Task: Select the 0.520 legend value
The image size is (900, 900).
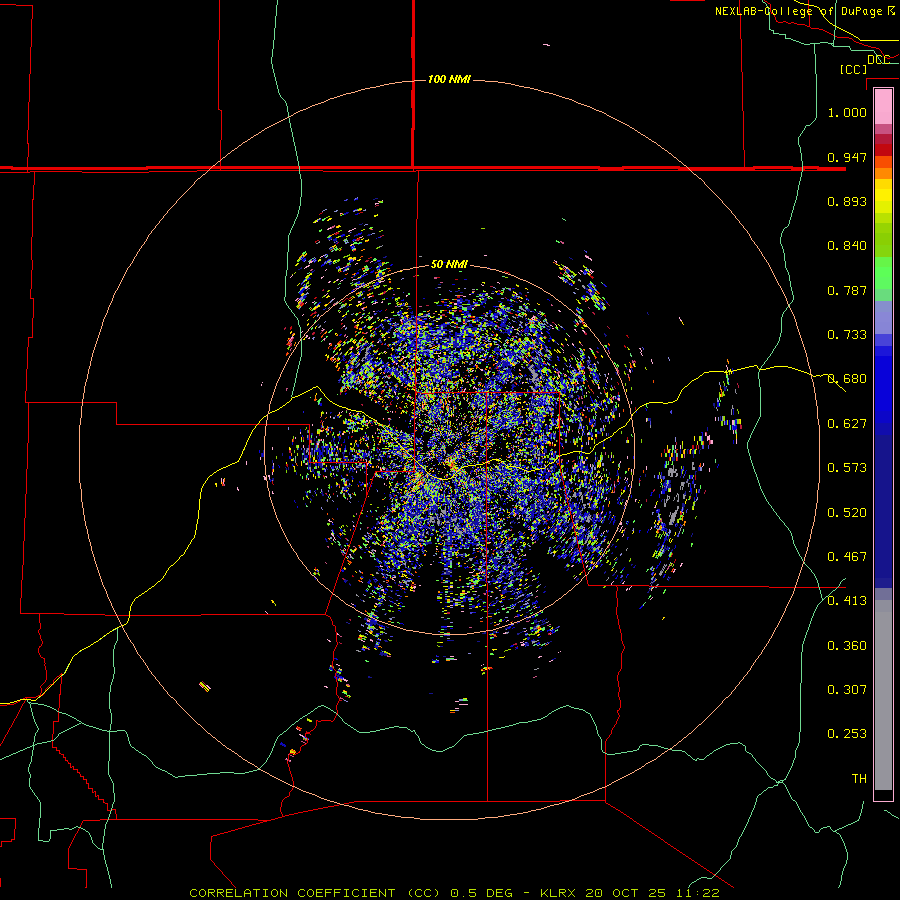Action: click(847, 513)
